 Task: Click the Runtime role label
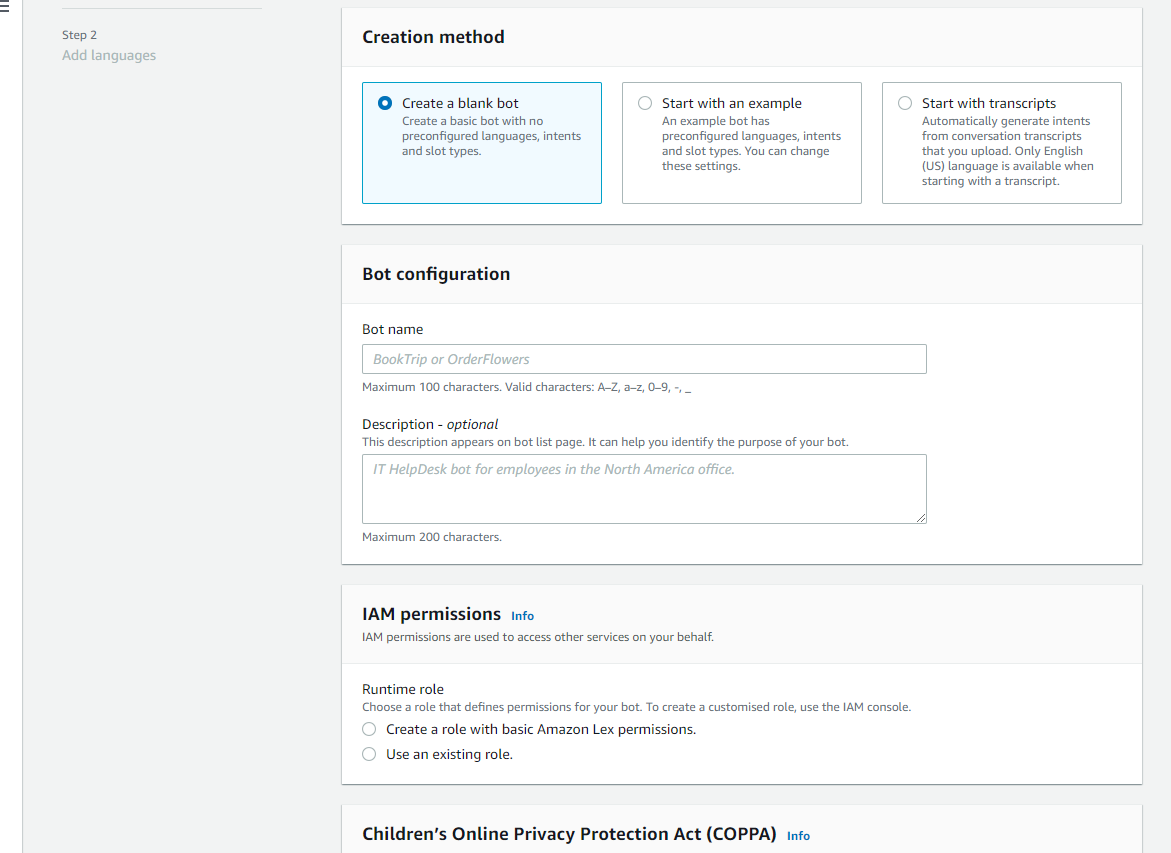point(402,689)
